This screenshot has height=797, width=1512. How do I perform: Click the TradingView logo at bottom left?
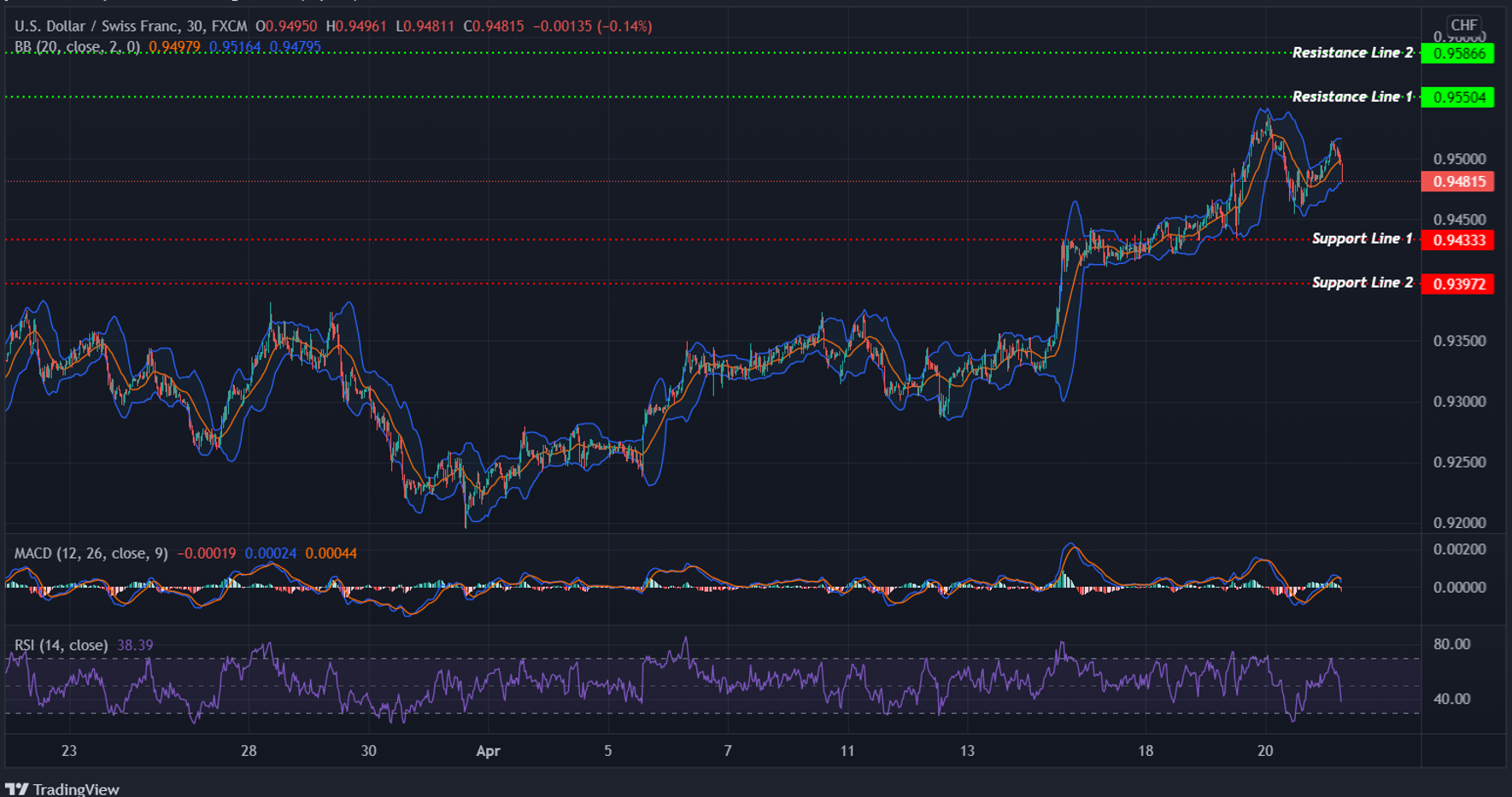tap(64, 788)
